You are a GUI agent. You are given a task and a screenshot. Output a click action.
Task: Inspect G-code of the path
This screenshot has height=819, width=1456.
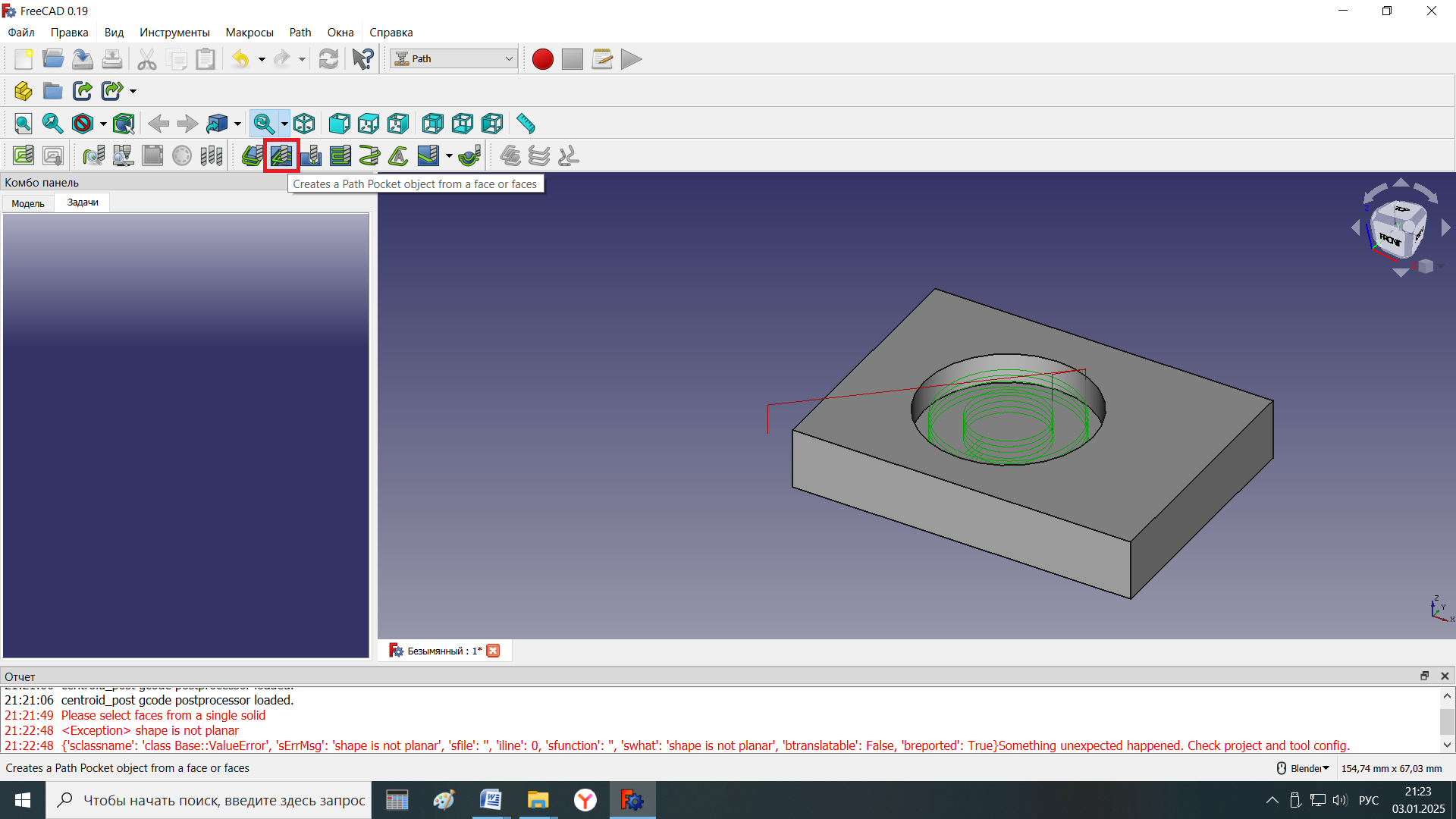click(94, 156)
